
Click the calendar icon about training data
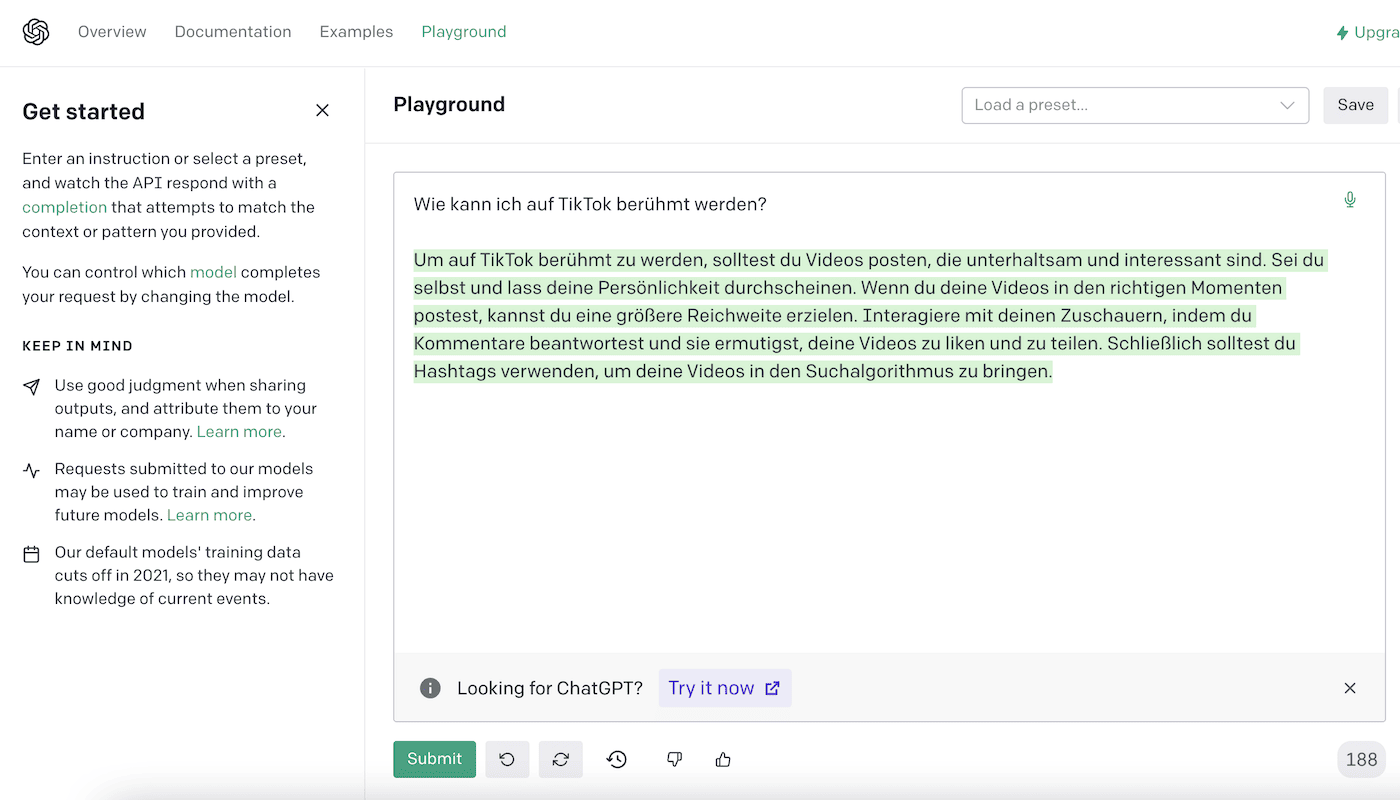32,553
